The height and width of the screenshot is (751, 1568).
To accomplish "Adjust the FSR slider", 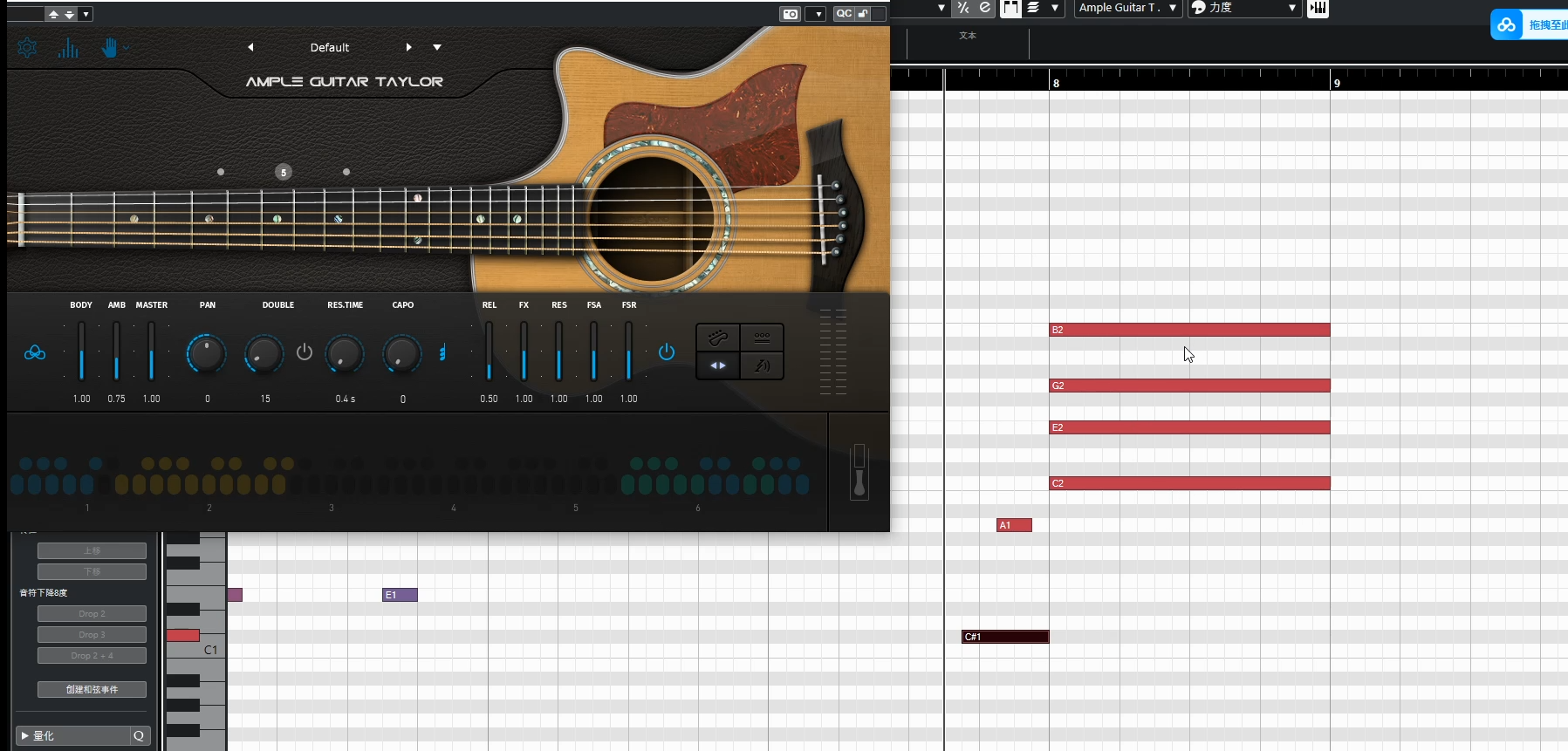I will (x=628, y=351).
